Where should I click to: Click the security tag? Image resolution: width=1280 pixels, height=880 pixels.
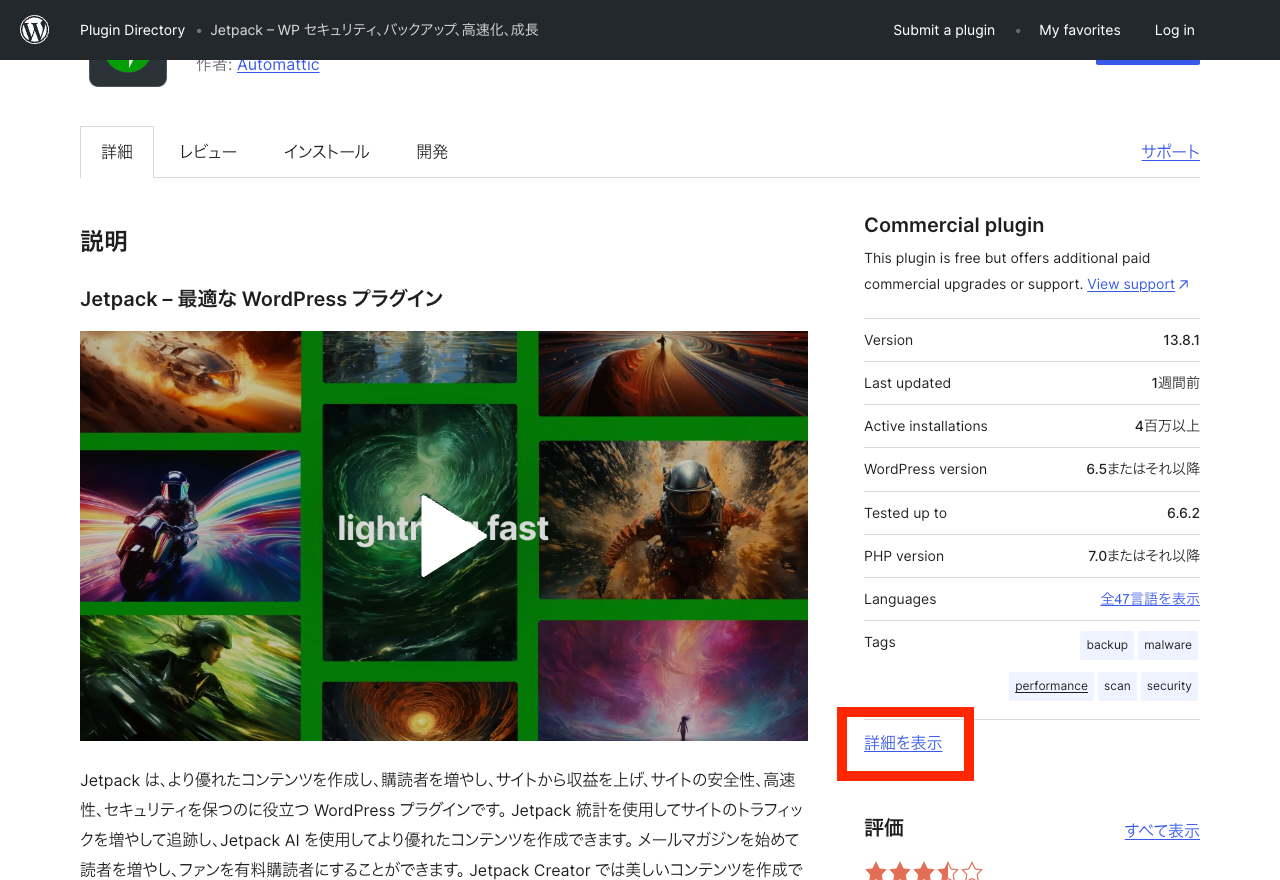click(x=1169, y=686)
